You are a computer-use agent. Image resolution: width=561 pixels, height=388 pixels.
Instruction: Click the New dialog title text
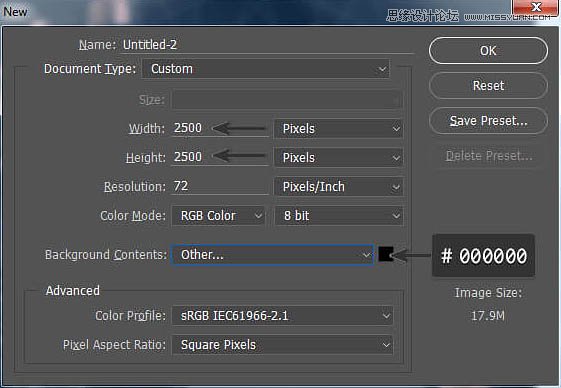click(15, 12)
